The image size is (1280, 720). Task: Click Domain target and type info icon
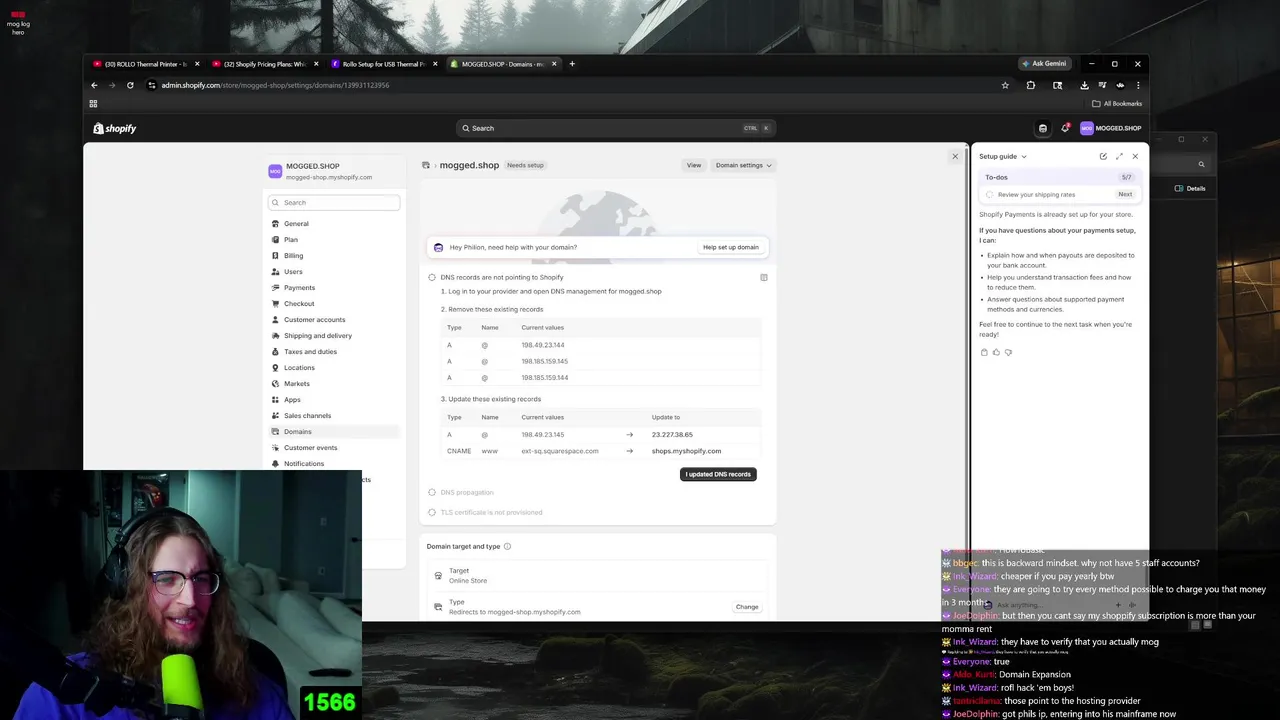click(x=507, y=546)
